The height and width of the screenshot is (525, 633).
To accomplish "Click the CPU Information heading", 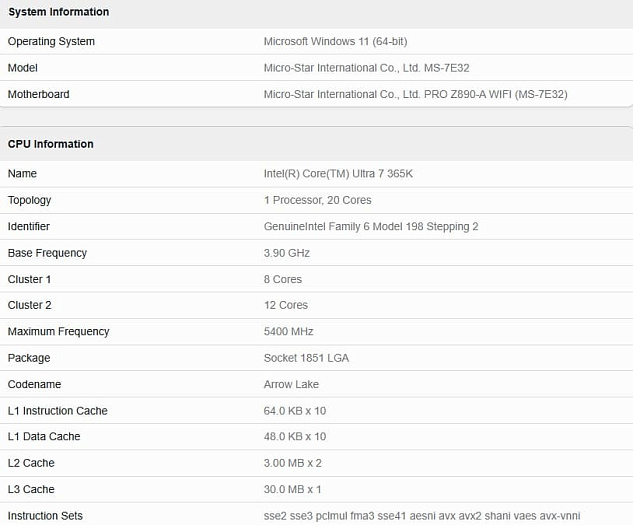I will click(51, 144).
